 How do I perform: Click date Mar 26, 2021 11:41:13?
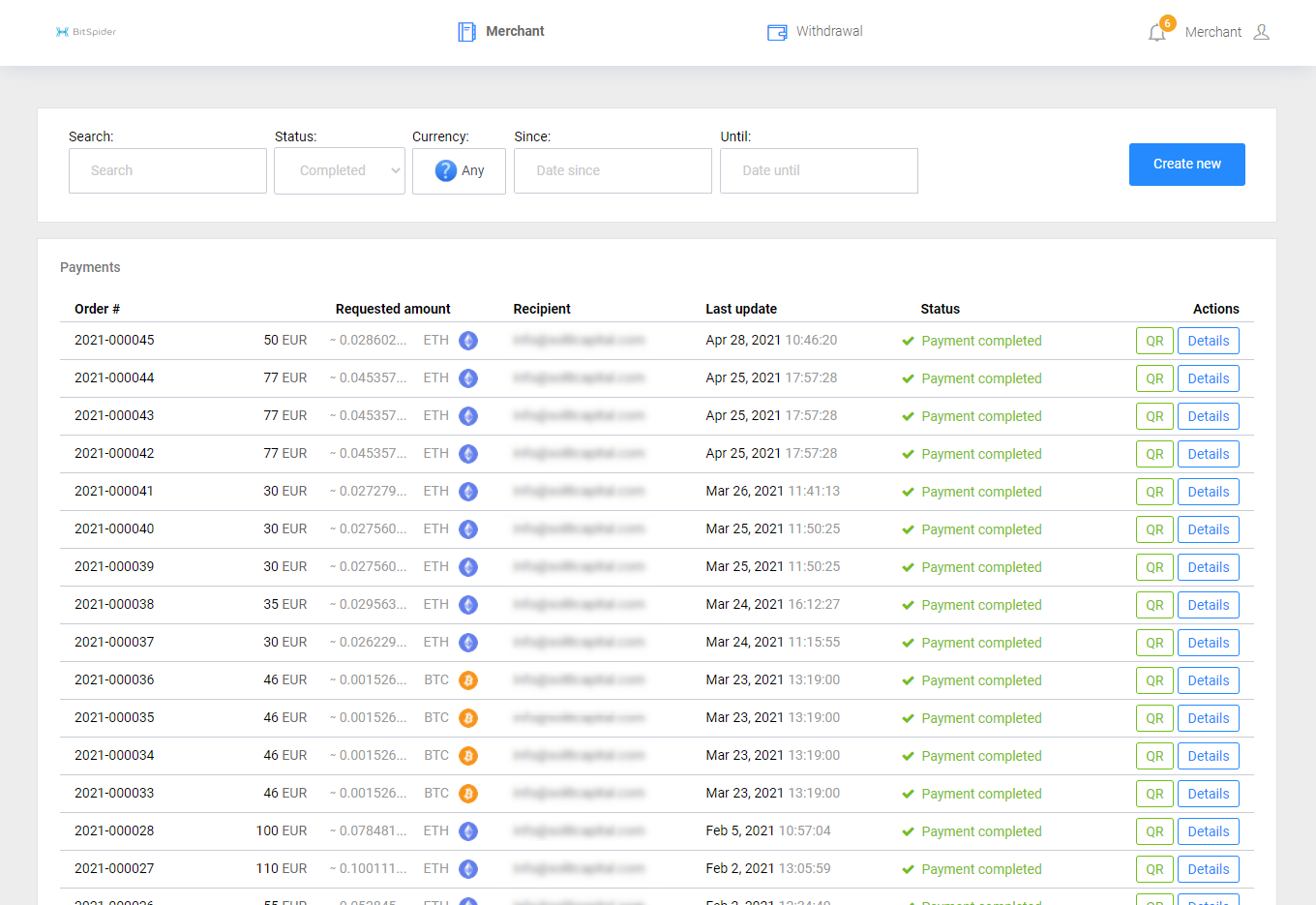773,491
